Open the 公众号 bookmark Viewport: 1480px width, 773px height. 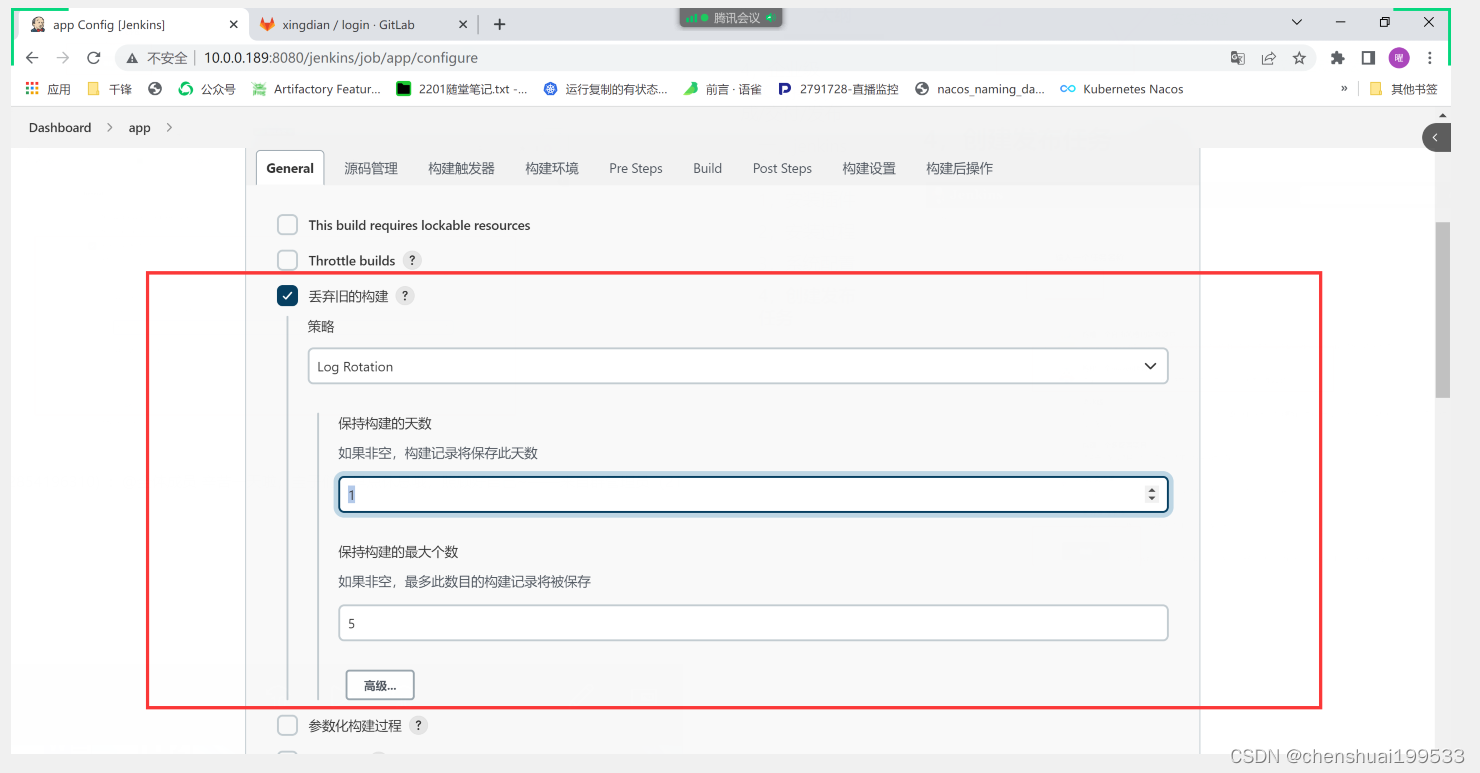coord(207,89)
